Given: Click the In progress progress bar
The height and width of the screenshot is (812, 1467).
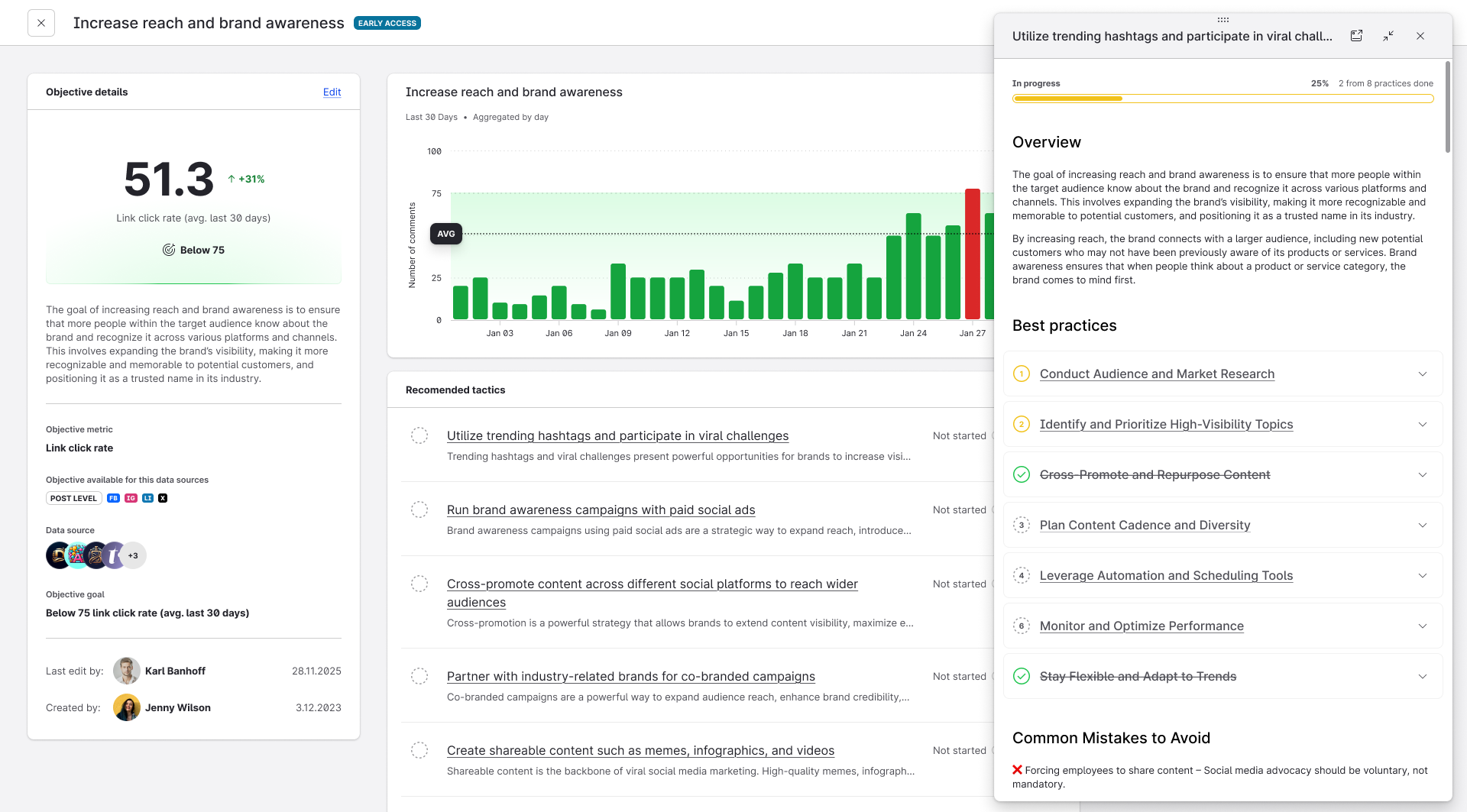Looking at the screenshot, I should tap(1222, 99).
